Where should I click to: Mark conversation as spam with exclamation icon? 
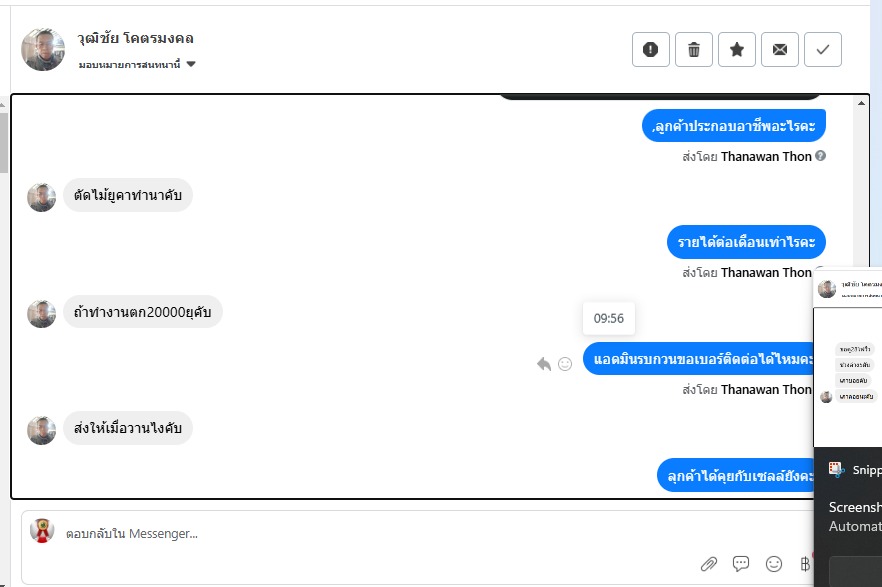click(650, 50)
